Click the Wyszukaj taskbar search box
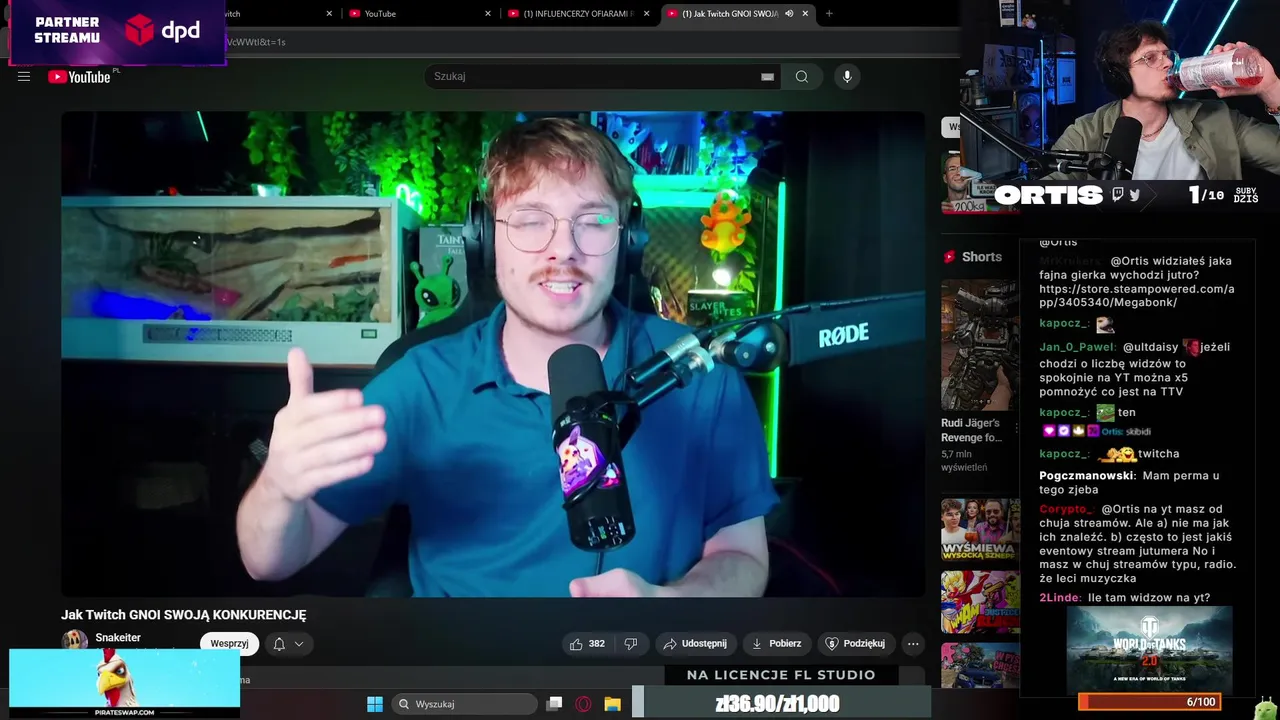Screen dimensions: 1280x720 [x=464, y=704]
